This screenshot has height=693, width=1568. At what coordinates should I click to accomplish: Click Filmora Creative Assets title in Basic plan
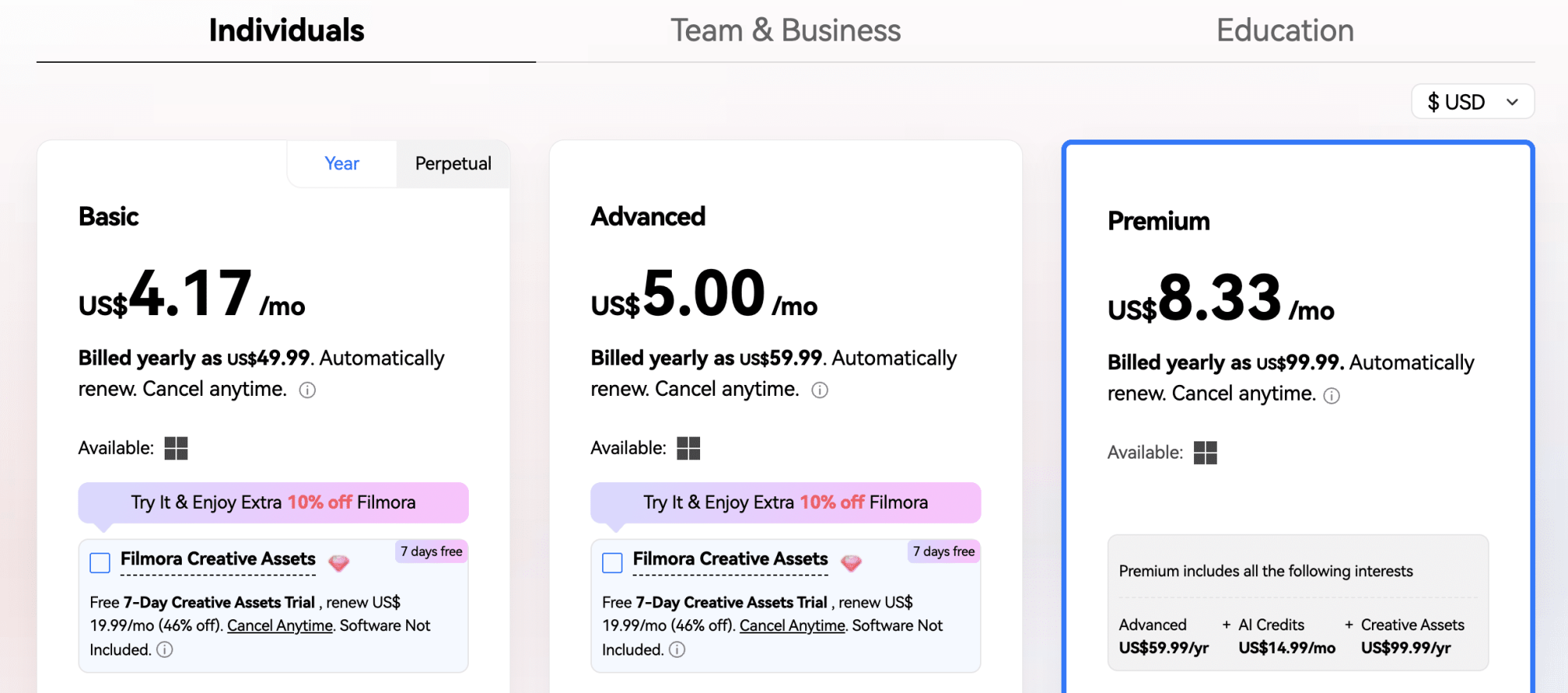point(218,559)
